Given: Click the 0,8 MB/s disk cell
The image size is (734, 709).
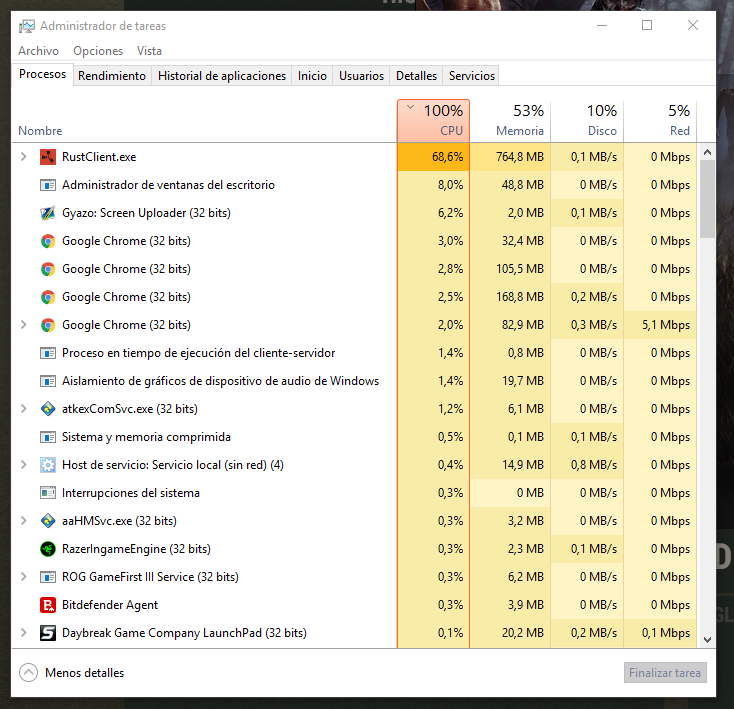Looking at the screenshot, I should coord(587,465).
